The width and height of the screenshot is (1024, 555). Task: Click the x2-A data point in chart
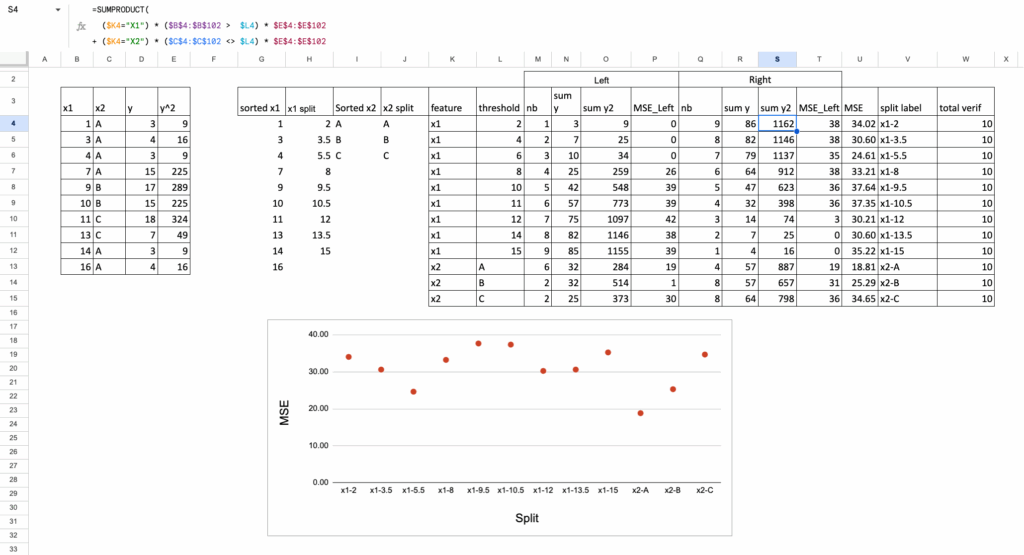click(640, 413)
